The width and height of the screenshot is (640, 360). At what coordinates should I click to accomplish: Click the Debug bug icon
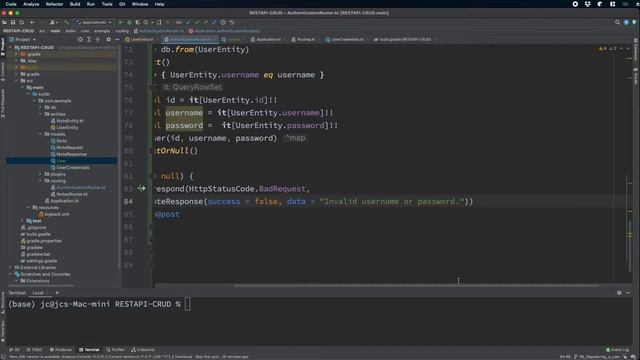[129, 22]
